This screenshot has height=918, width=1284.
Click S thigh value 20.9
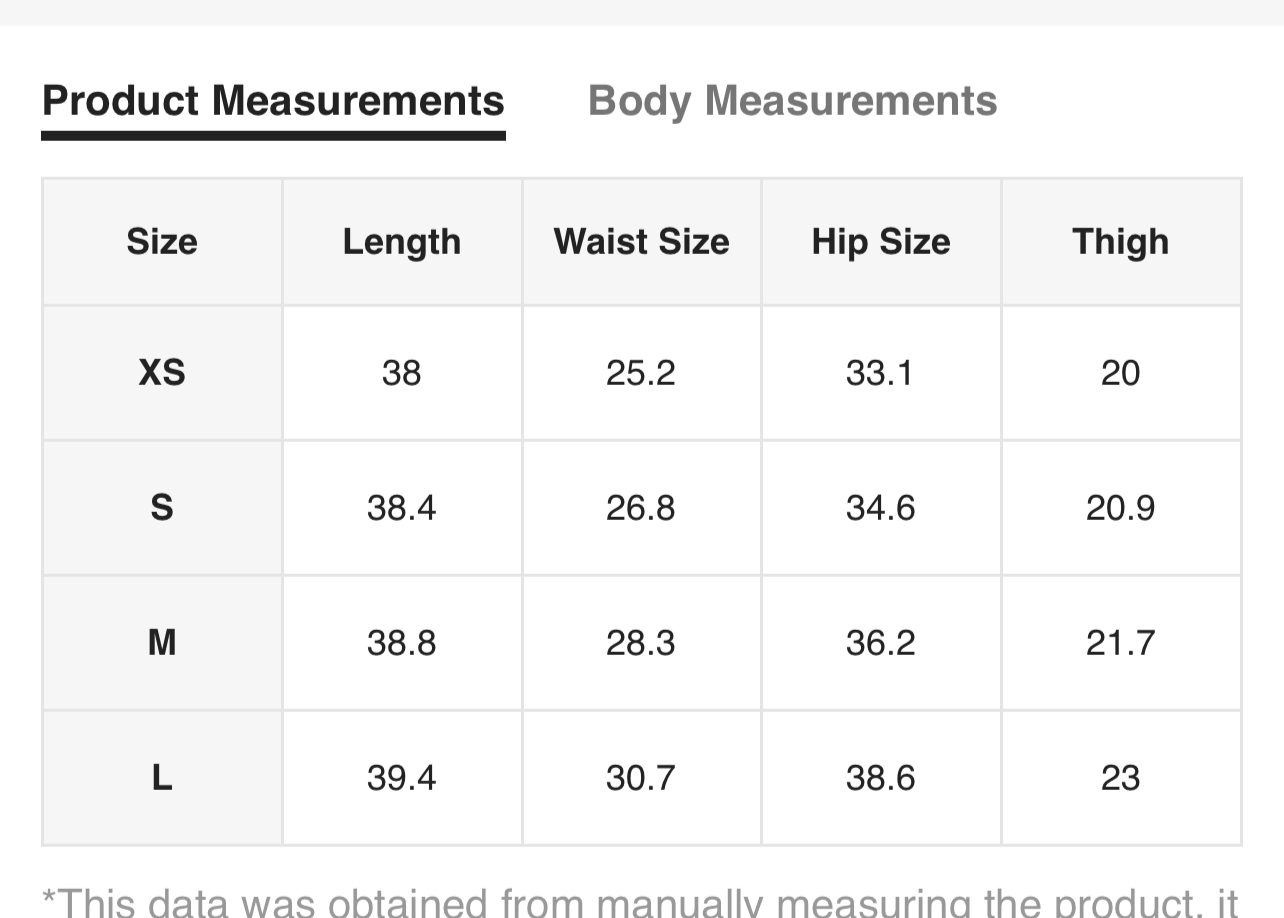pos(1120,508)
